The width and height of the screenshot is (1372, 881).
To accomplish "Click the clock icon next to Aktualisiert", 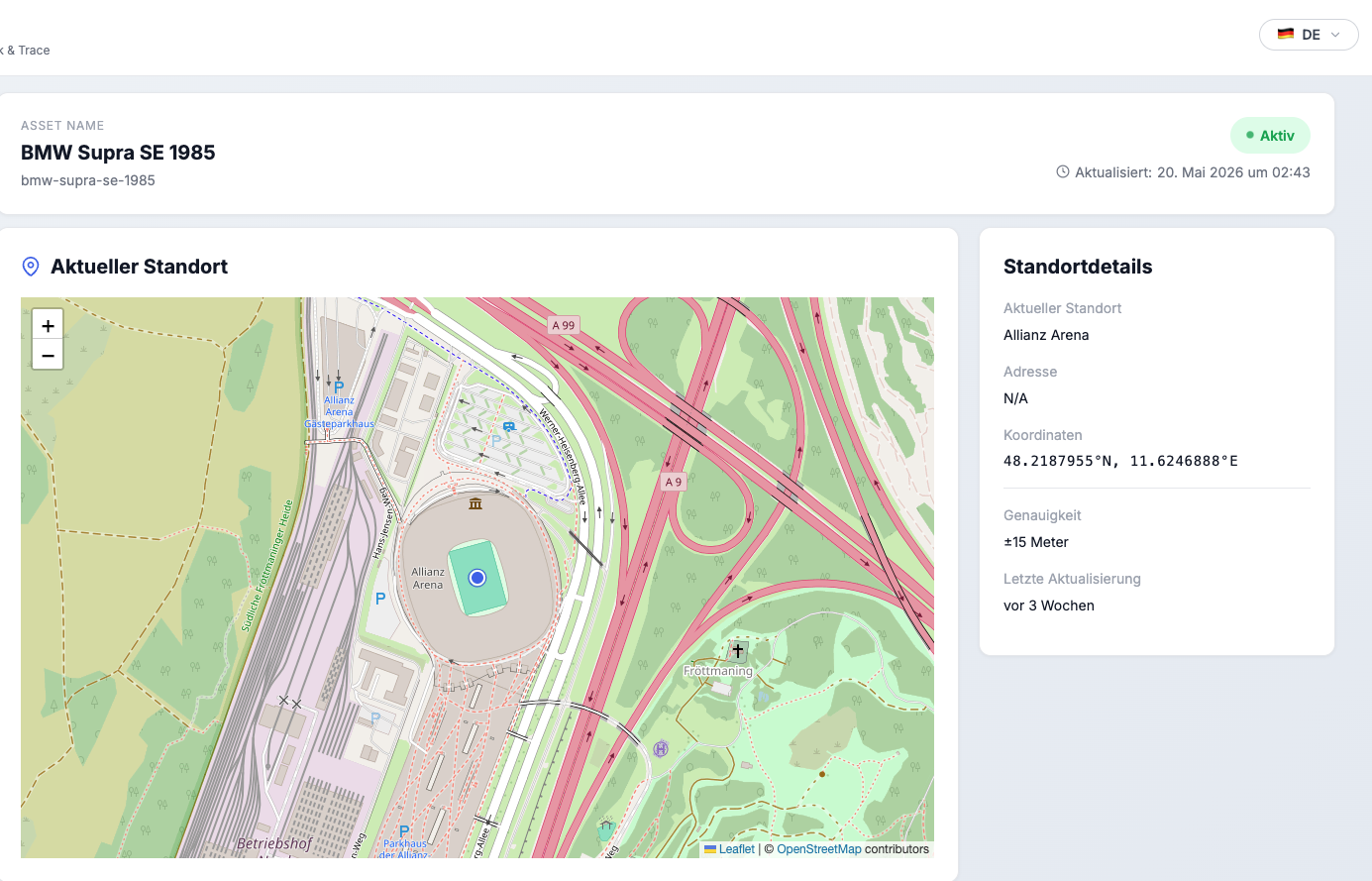I will tap(1063, 171).
